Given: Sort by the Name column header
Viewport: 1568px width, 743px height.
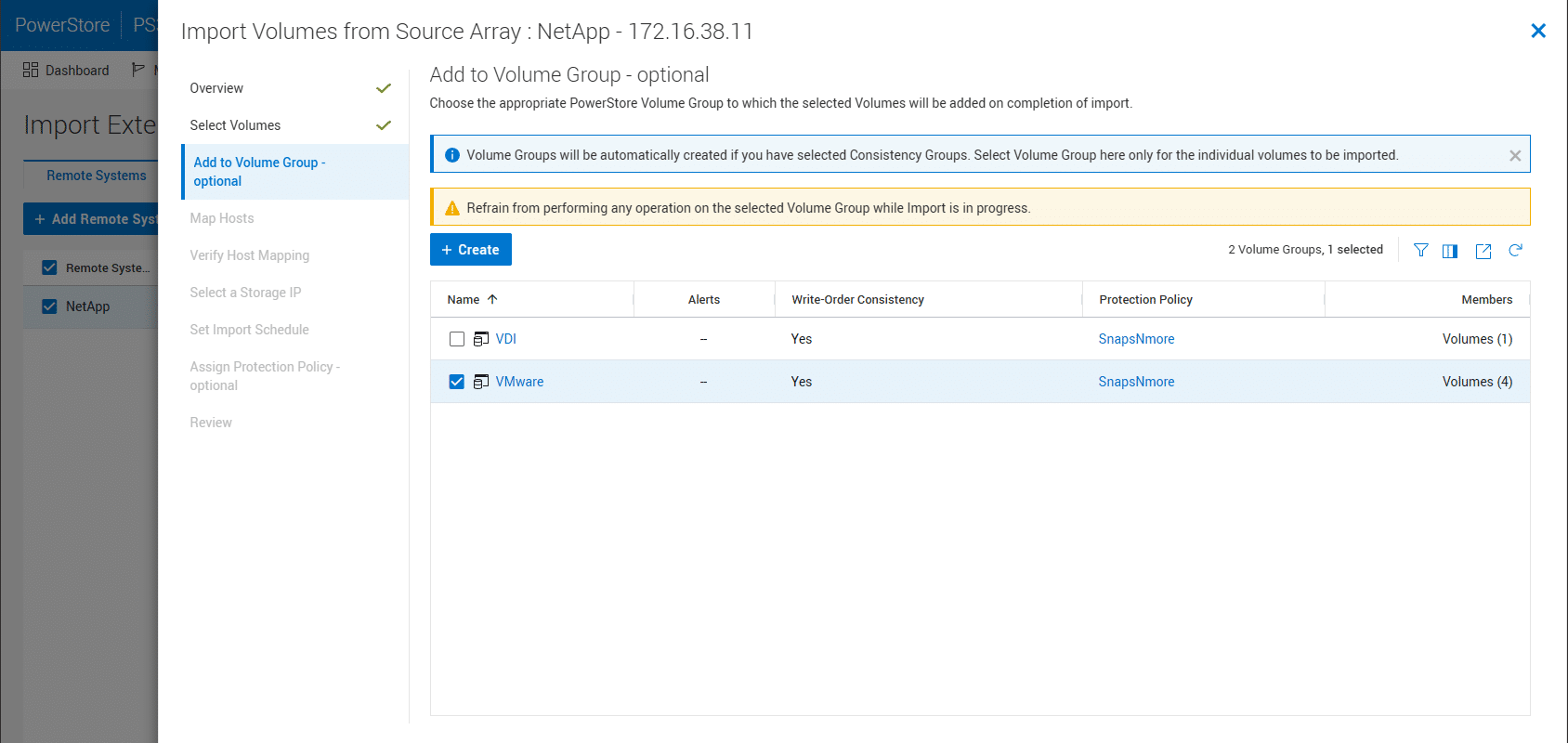Looking at the screenshot, I should (x=464, y=299).
